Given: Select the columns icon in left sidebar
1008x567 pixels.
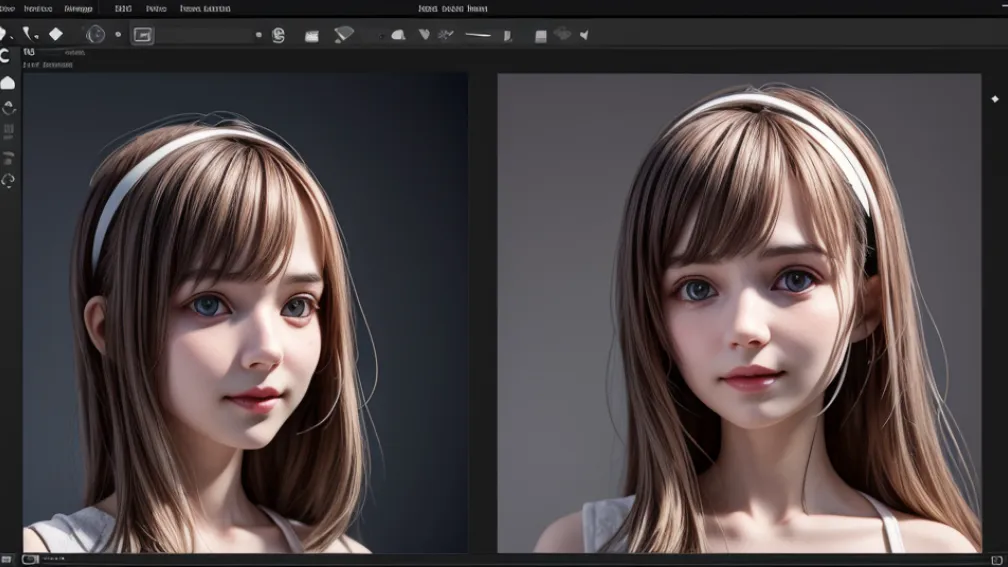Looking at the screenshot, I should pos(9,130).
